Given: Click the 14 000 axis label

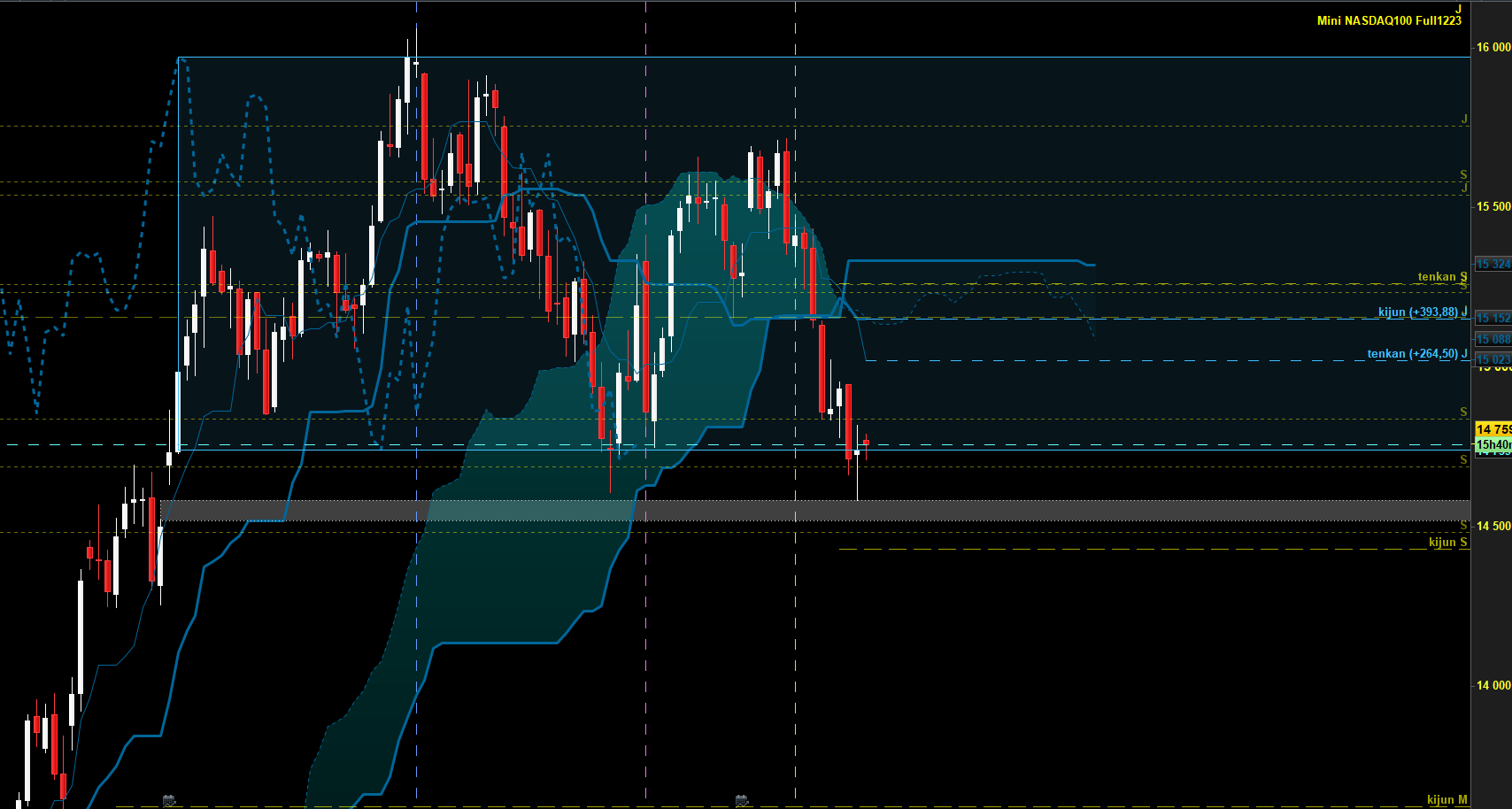Looking at the screenshot, I should tap(1493, 685).
